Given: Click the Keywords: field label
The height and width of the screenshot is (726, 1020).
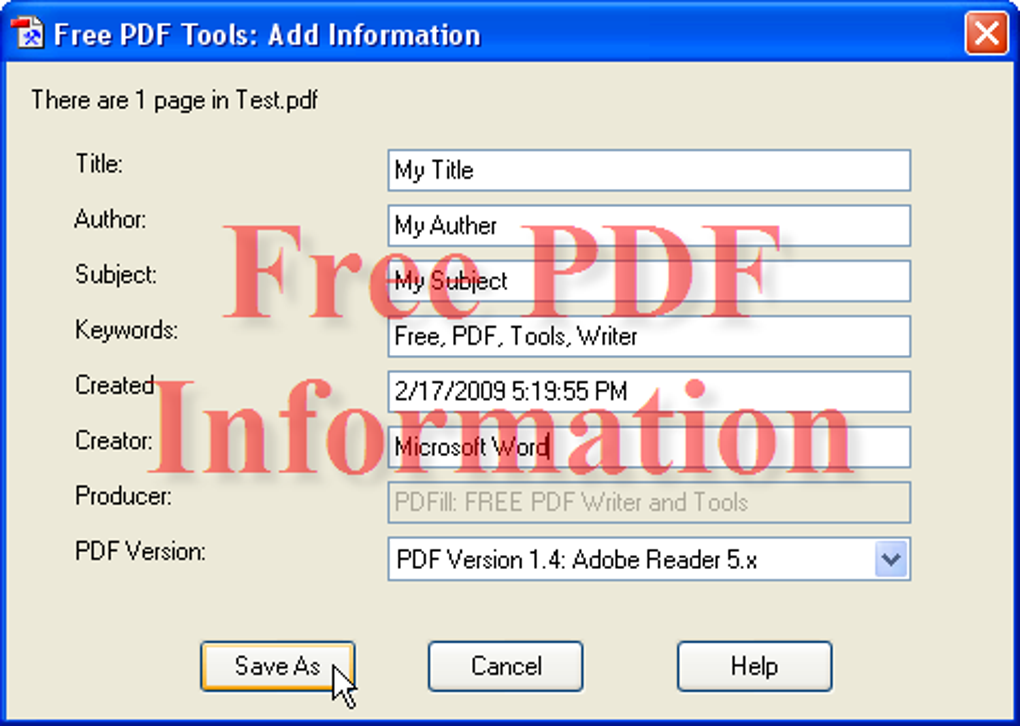Looking at the screenshot, I should (126, 330).
